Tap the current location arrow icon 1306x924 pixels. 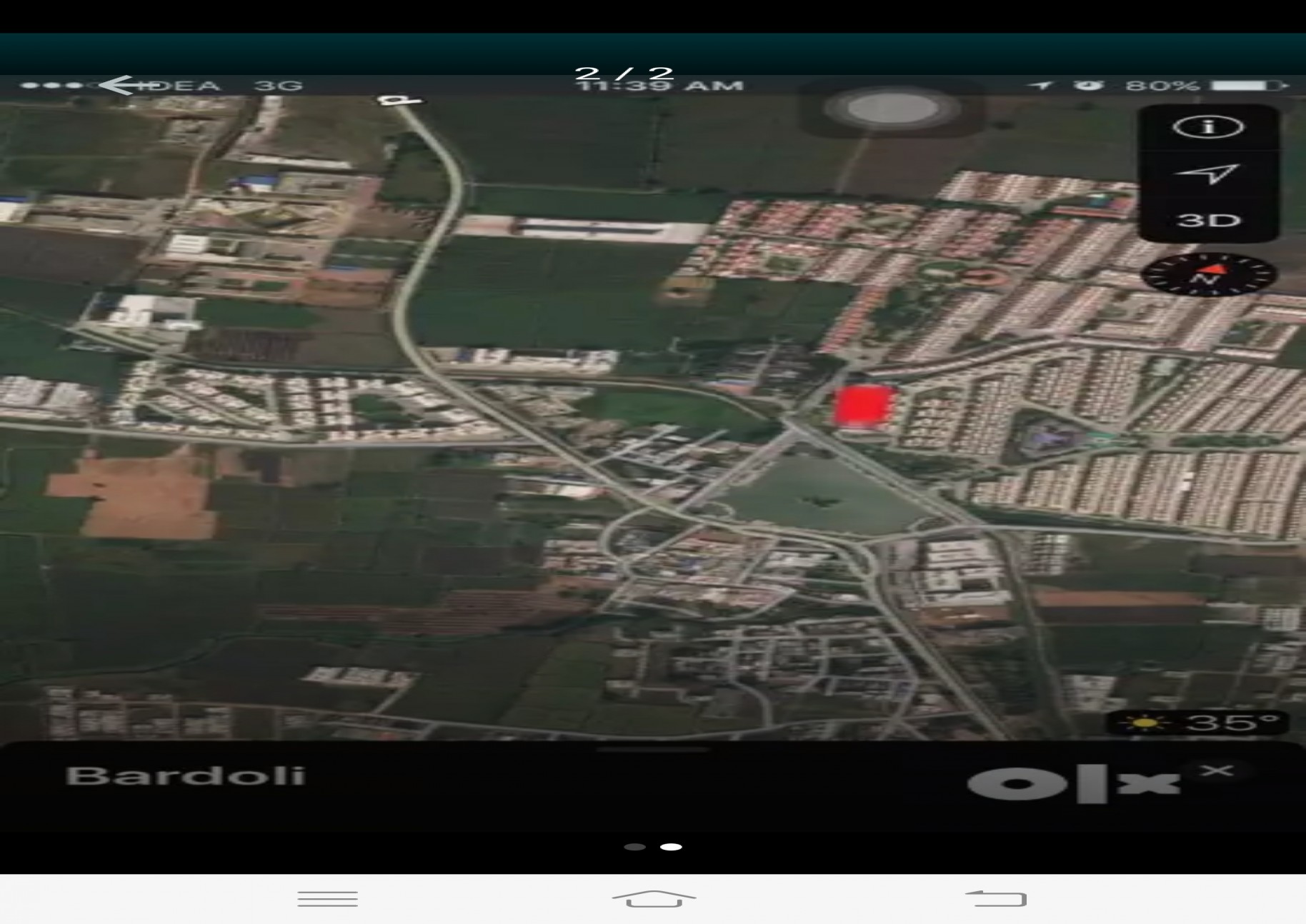click(1208, 174)
